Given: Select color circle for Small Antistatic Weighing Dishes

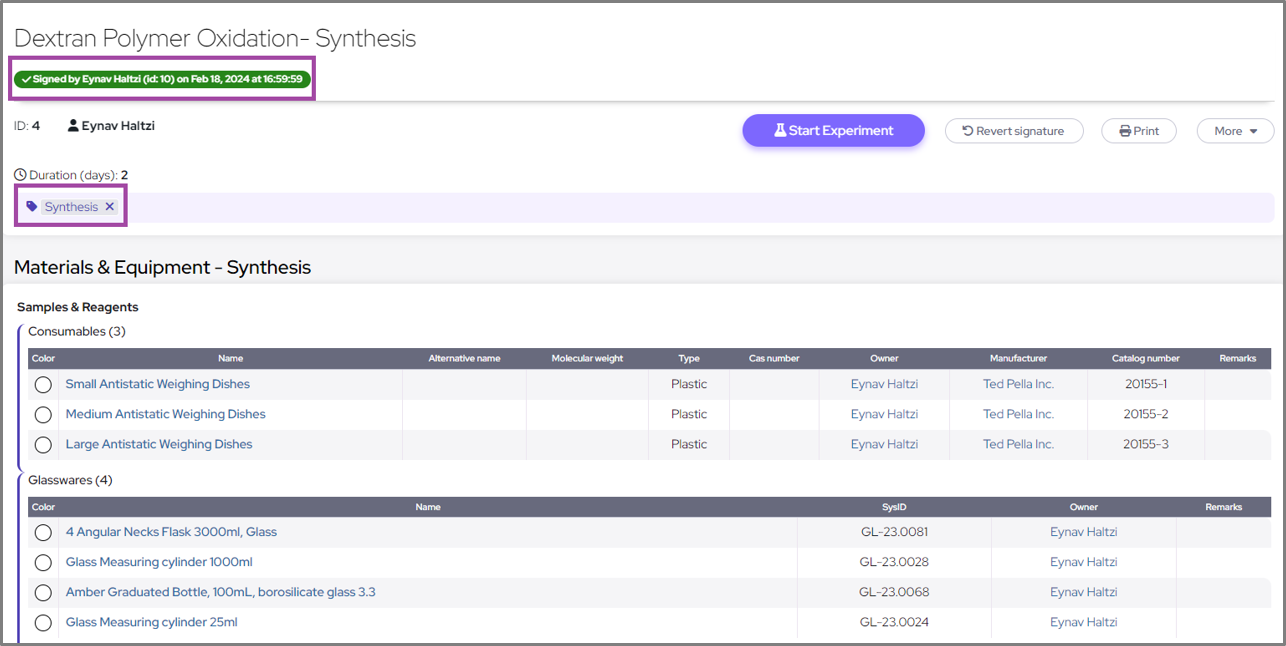Looking at the screenshot, I should coord(43,385).
